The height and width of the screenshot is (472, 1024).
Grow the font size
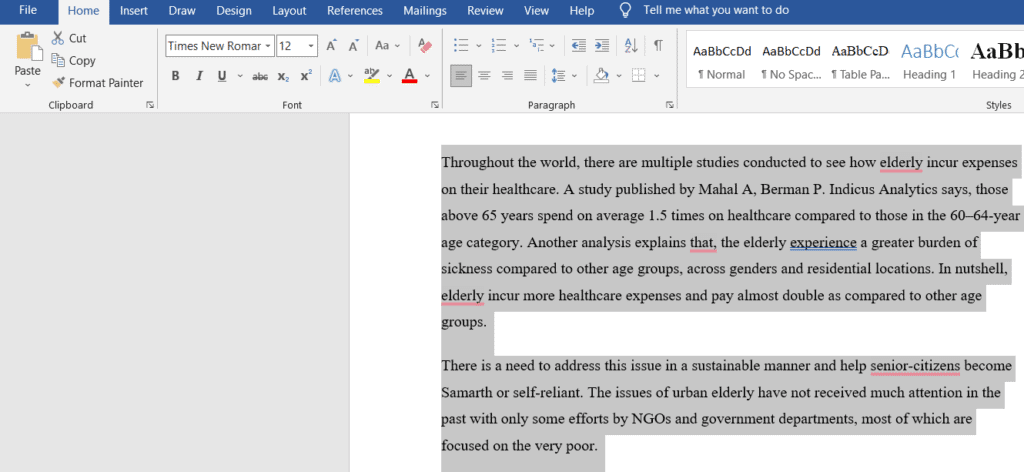point(332,46)
